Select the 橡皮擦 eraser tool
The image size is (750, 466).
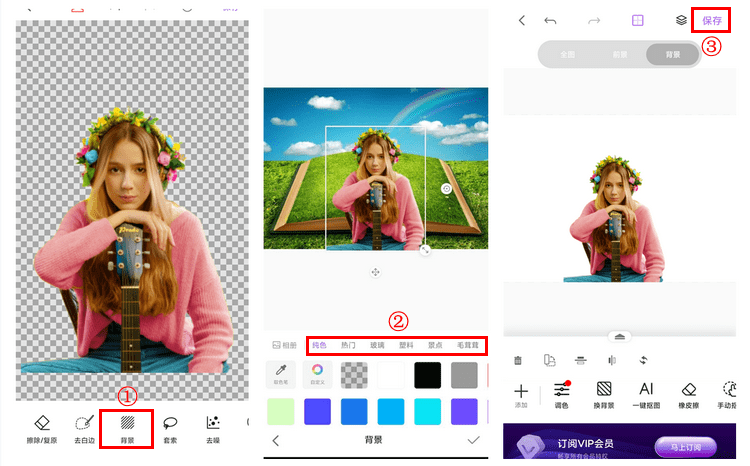tap(688, 394)
